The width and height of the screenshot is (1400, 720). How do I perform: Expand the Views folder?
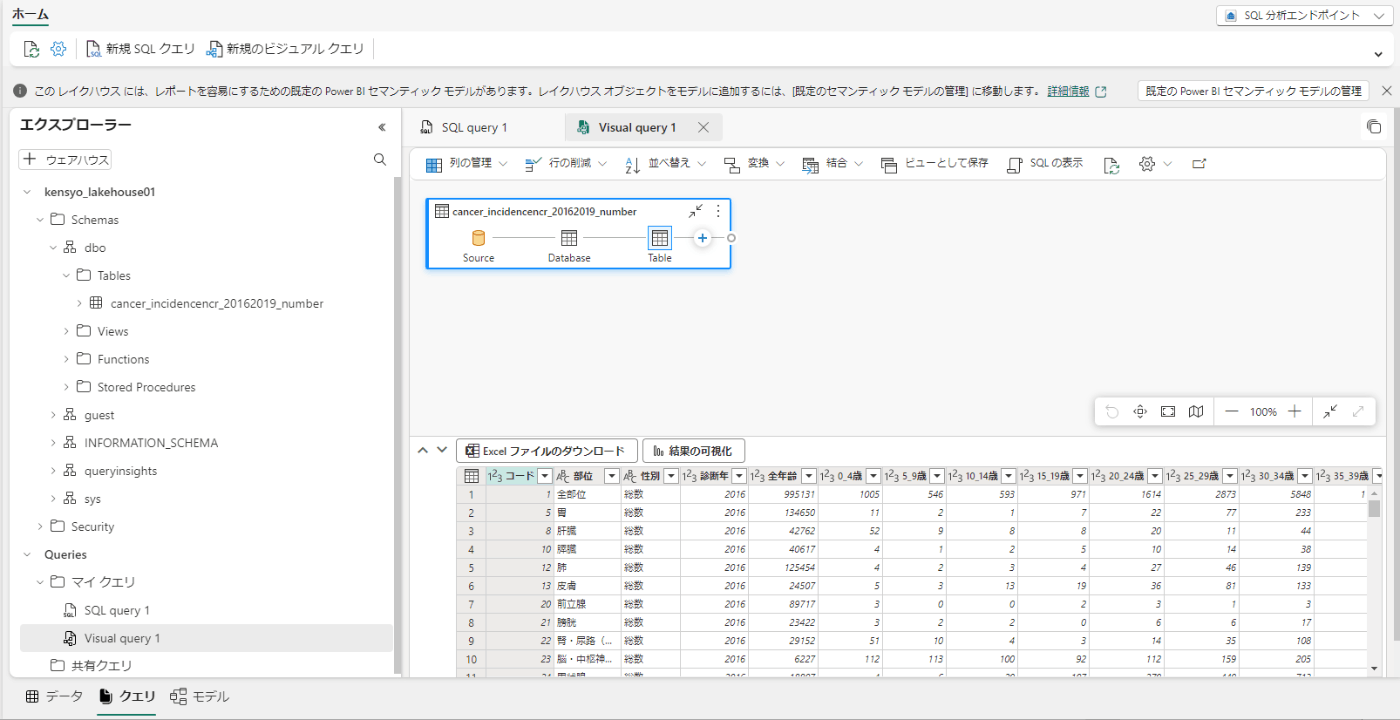pos(67,331)
